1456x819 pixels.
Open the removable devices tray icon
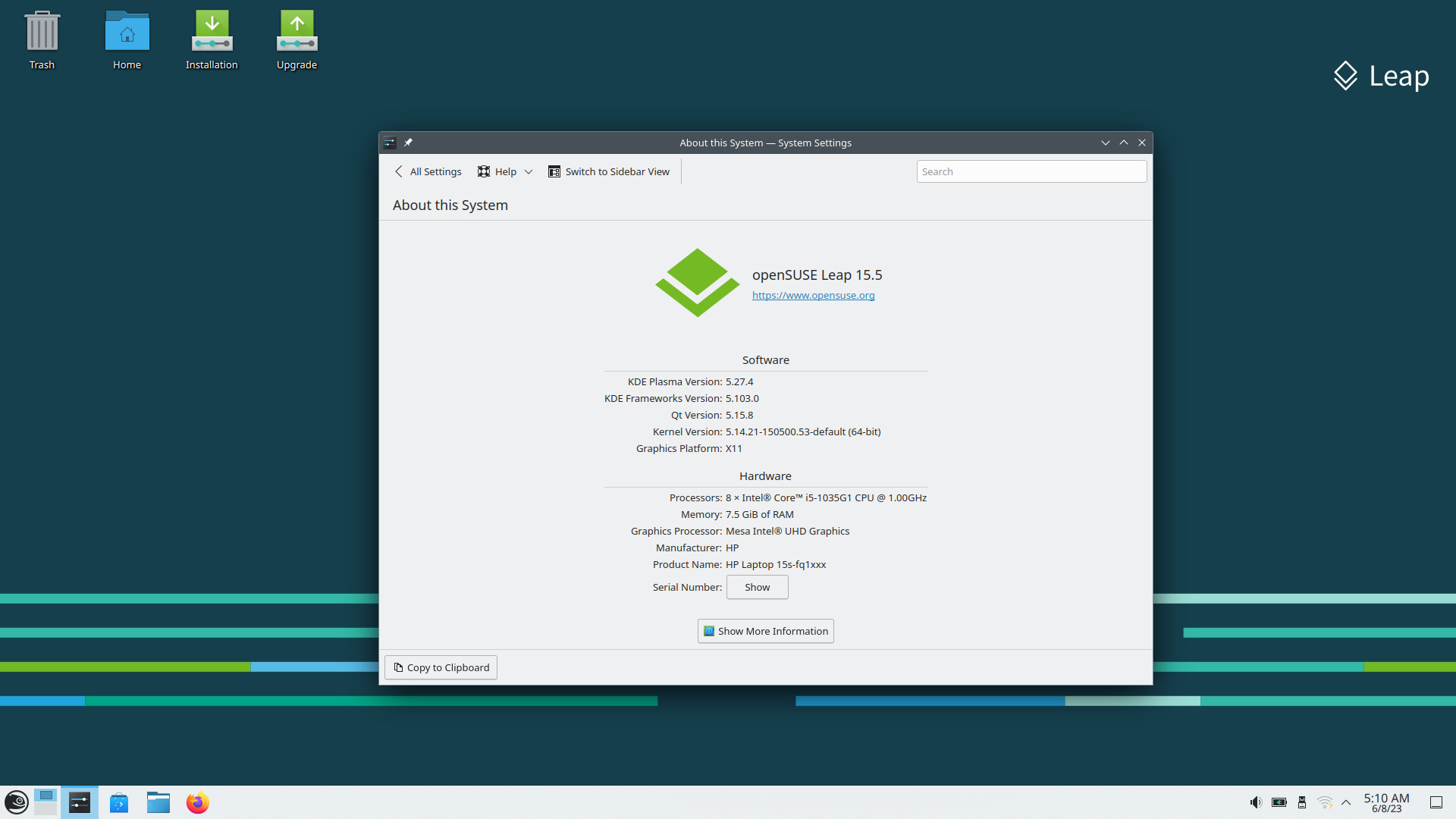pos(1302,802)
